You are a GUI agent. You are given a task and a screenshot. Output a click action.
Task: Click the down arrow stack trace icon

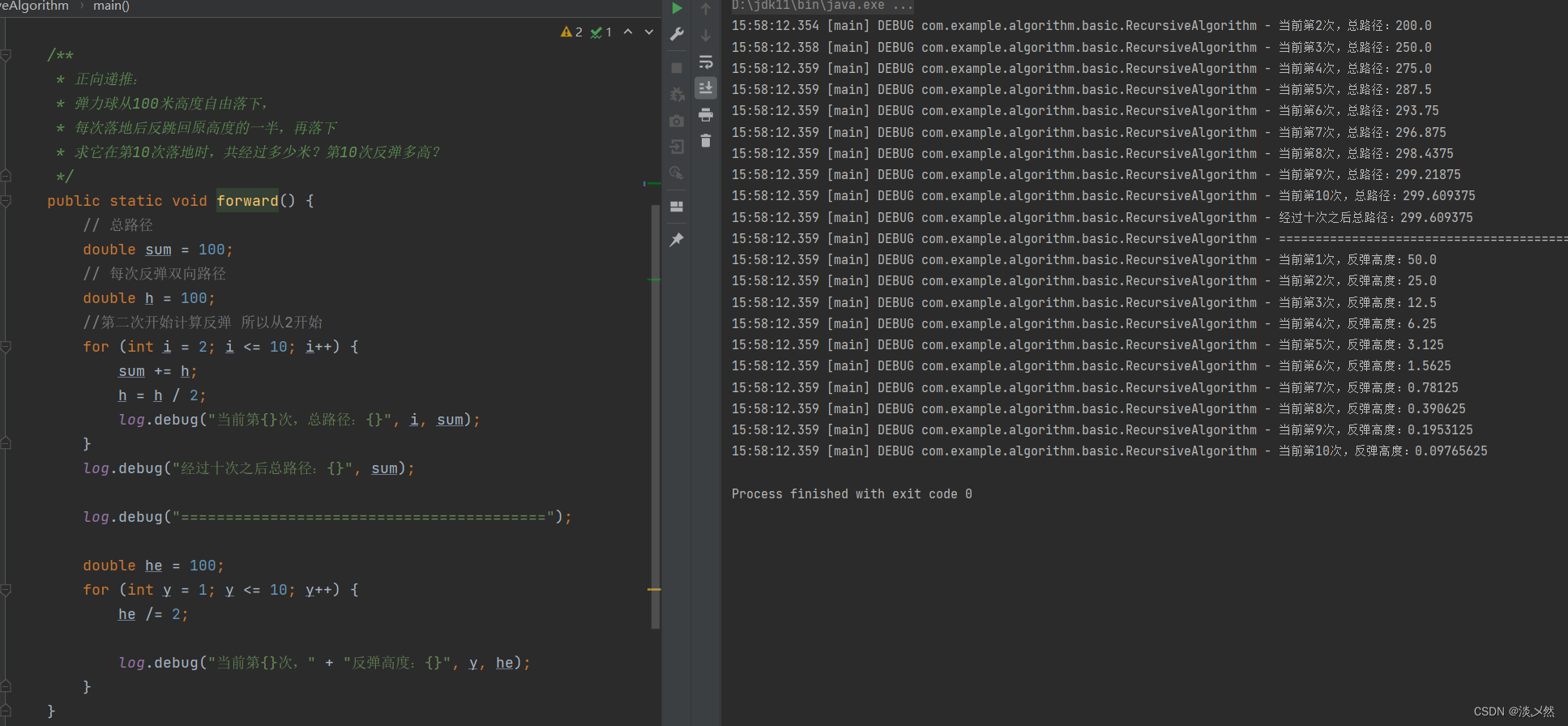(x=706, y=36)
